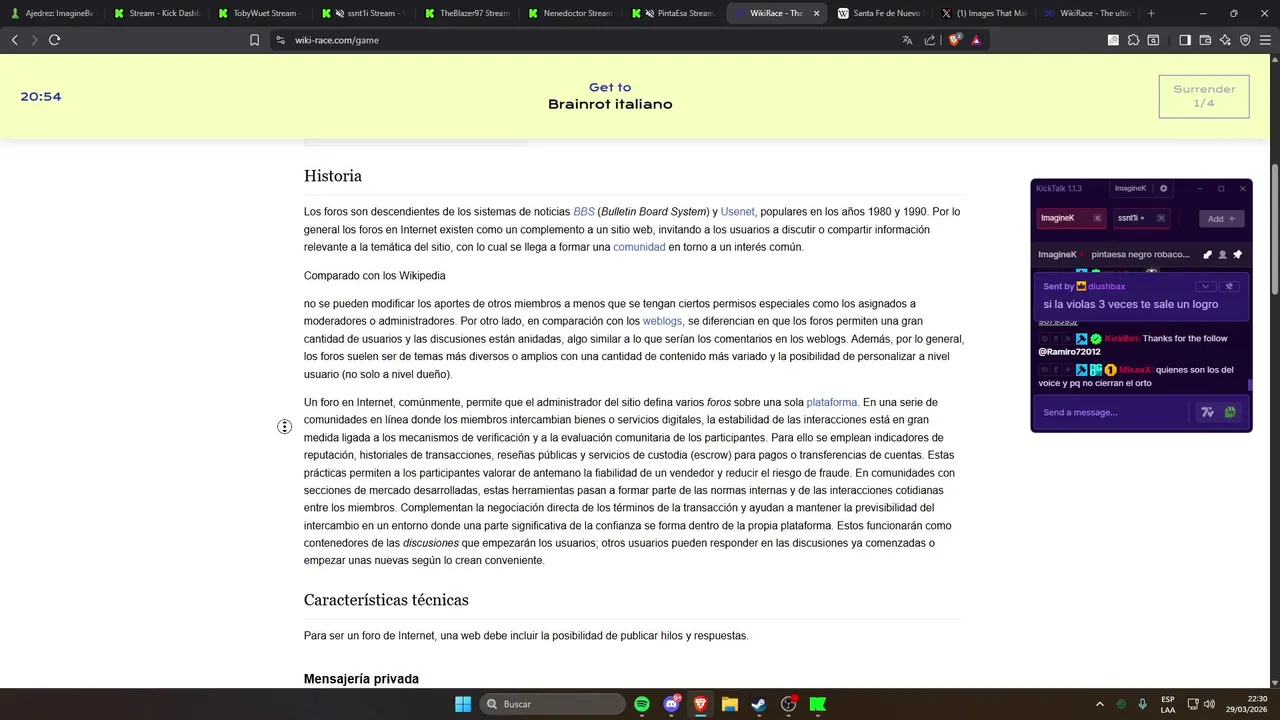Image resolution: width=1280 pixels, height=720 pixels.
Task: Open the weblogs link
Action: click(662, 321)
